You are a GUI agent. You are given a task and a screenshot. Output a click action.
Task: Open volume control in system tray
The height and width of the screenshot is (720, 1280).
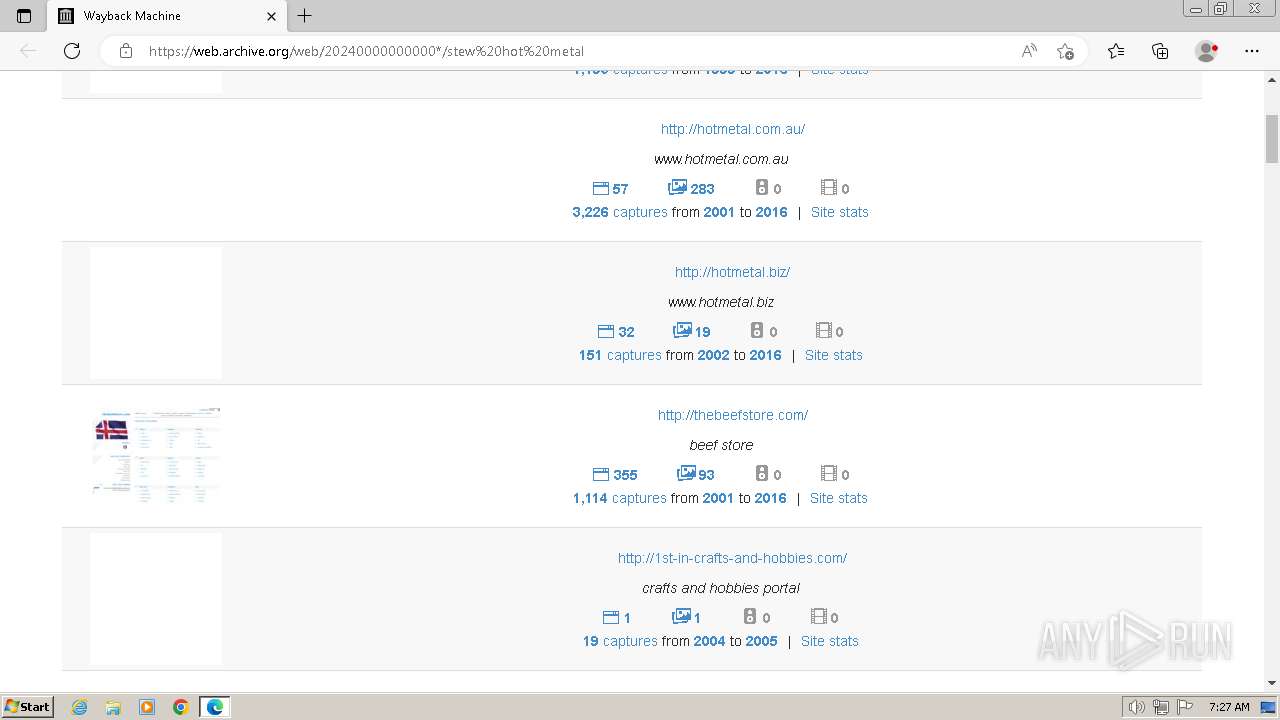(x=1137, y=707)
